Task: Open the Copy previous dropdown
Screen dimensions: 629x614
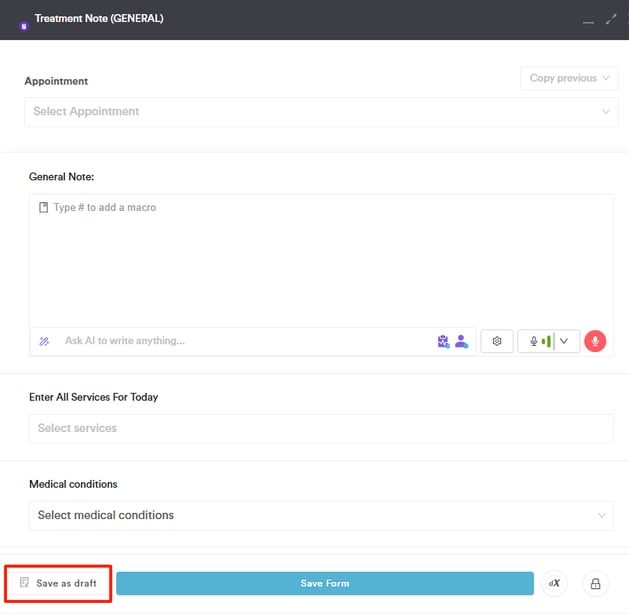Action: (569, 78)
